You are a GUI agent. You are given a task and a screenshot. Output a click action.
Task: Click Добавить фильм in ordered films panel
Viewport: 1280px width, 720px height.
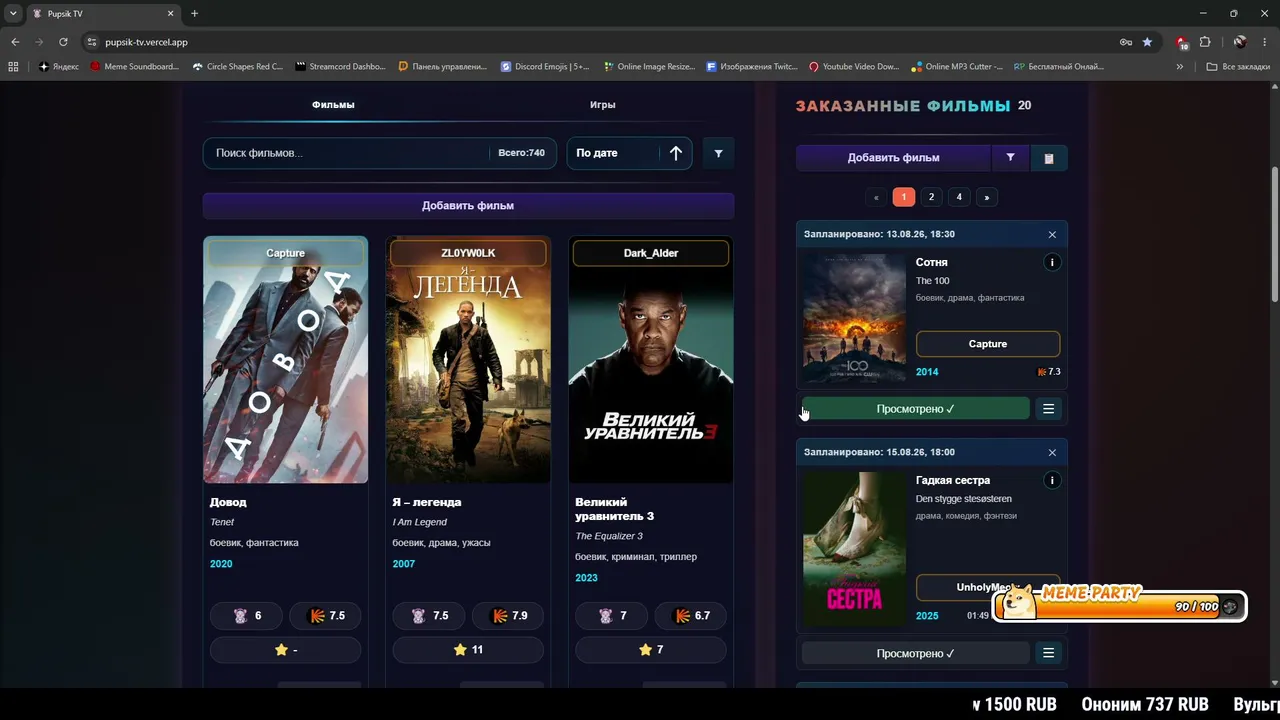[893, 157]
